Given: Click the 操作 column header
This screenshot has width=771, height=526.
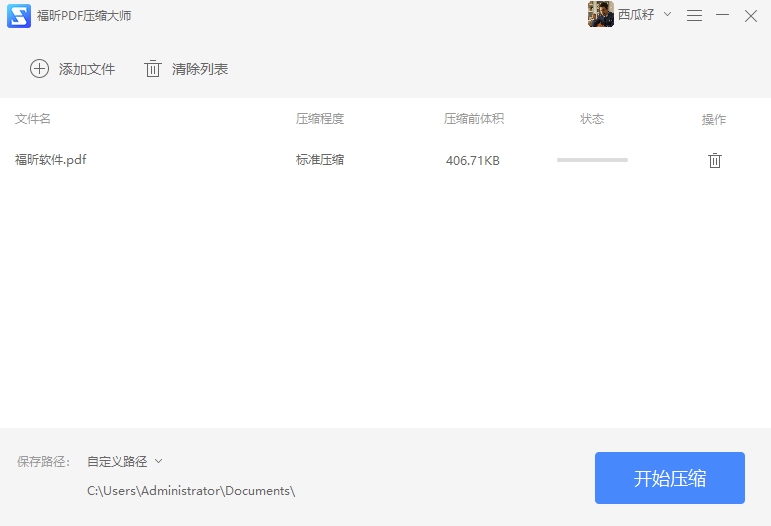Looking at the screenshot, I should point(714,119).
